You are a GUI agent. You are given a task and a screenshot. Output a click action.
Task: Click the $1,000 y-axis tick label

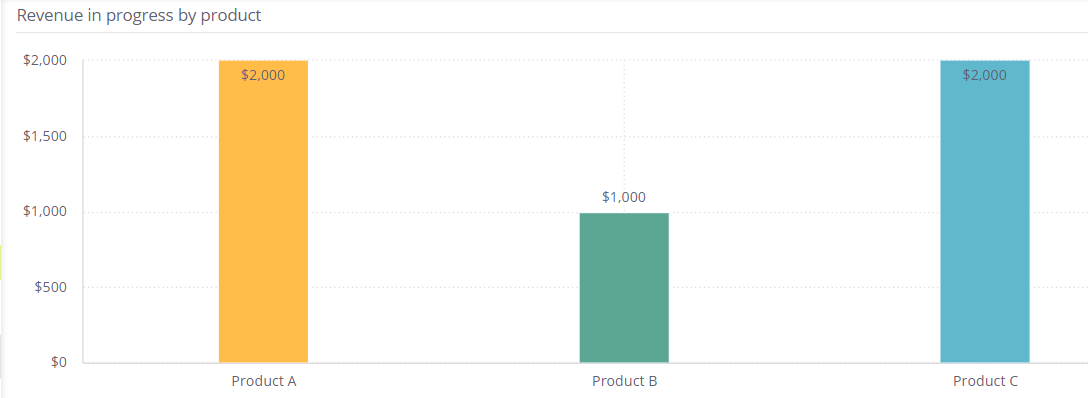click(x=45, y=211)
